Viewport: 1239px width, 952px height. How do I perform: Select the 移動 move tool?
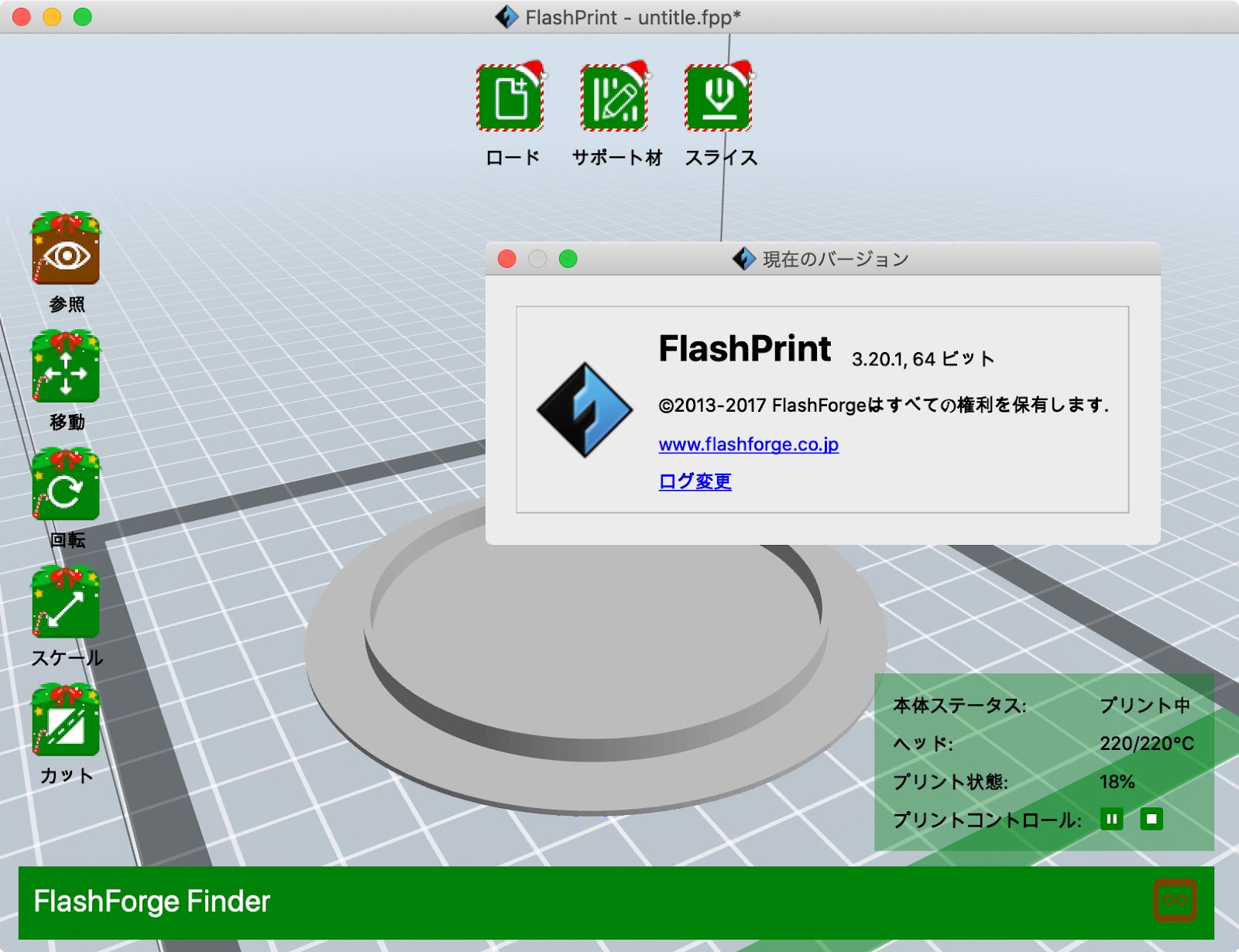pyautogui.click(x=66, y=367)
